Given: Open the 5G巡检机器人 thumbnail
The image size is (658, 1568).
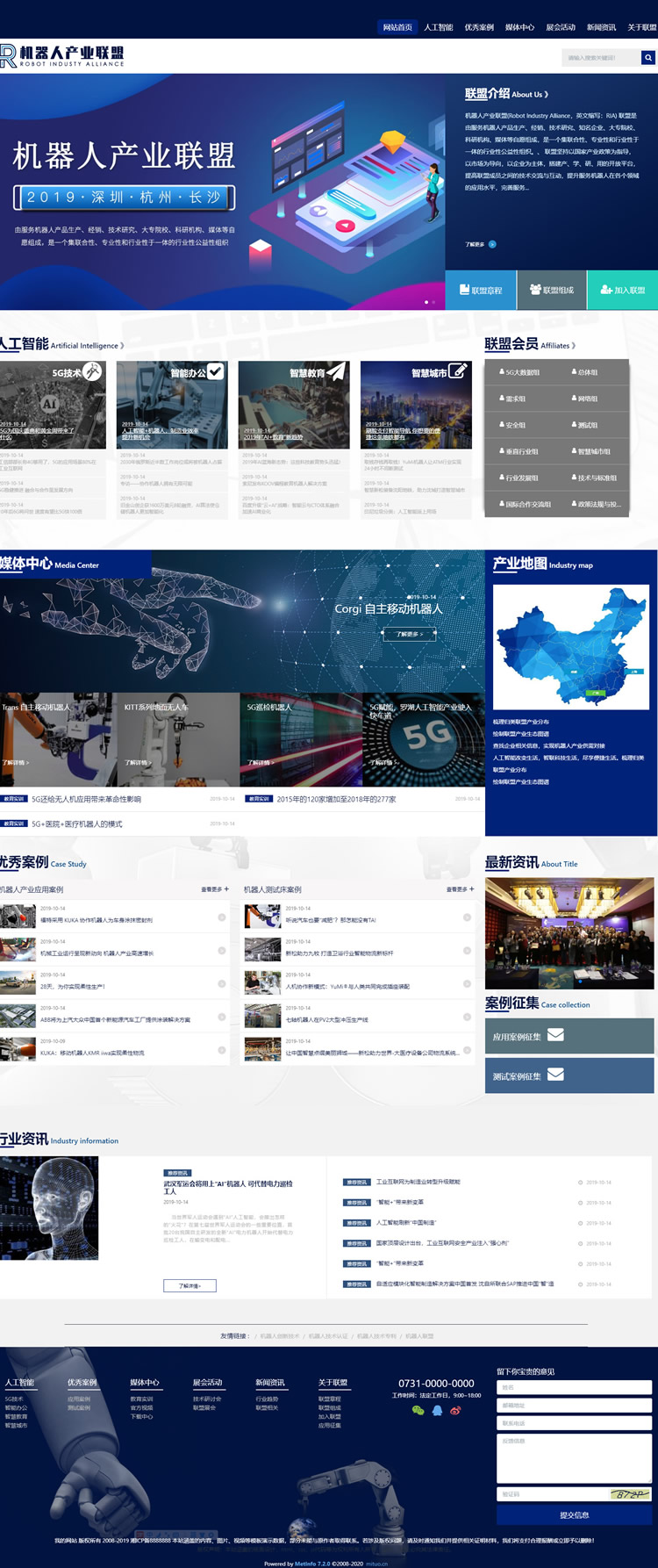Looking at the screenshot, I should 301,739.
